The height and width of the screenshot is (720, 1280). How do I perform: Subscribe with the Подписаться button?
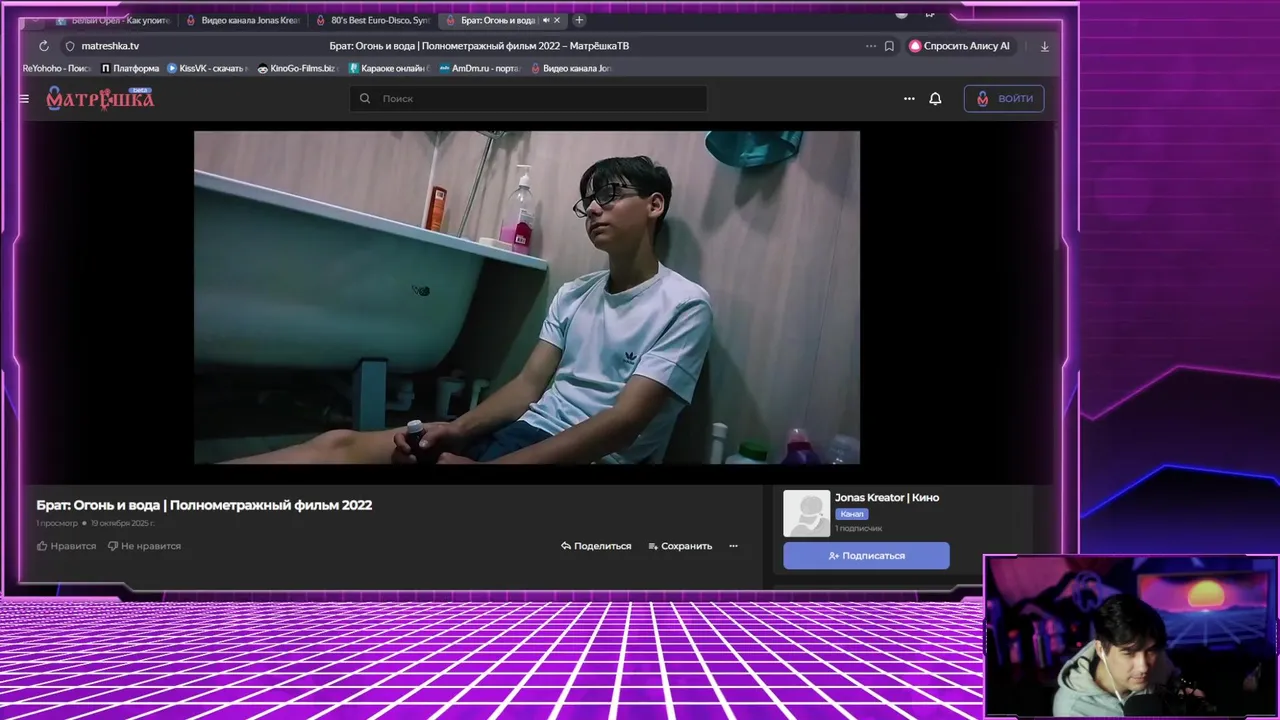pyautogui.click(x=866, y=556)
